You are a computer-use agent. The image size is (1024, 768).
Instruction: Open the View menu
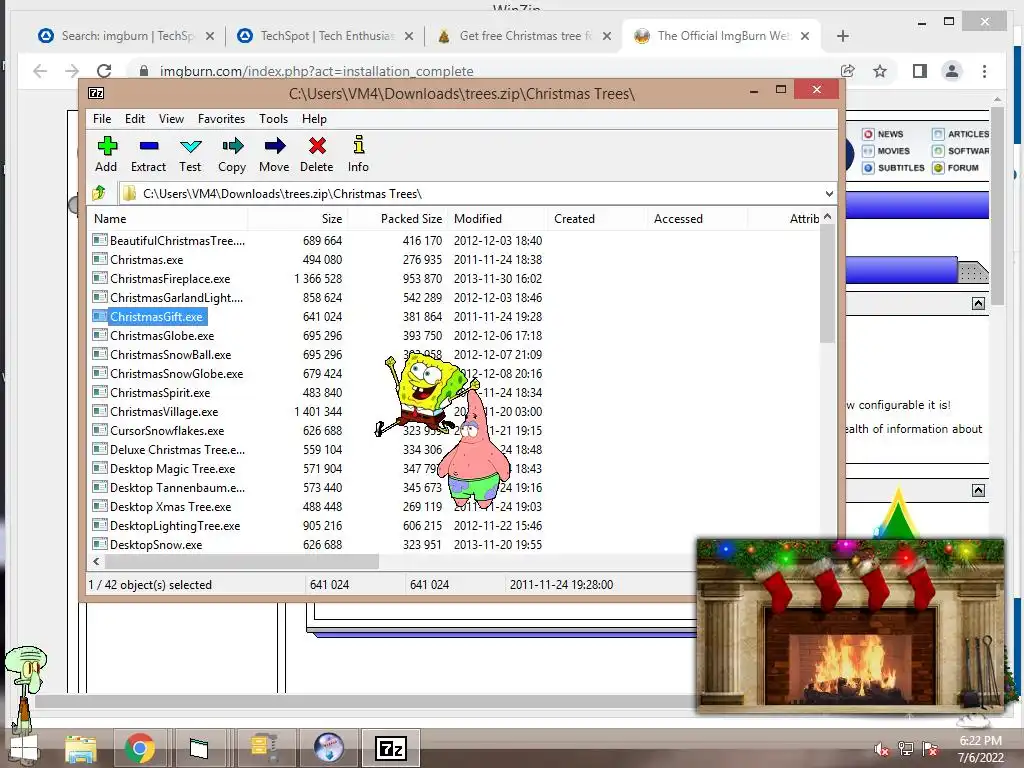(171, 119)
